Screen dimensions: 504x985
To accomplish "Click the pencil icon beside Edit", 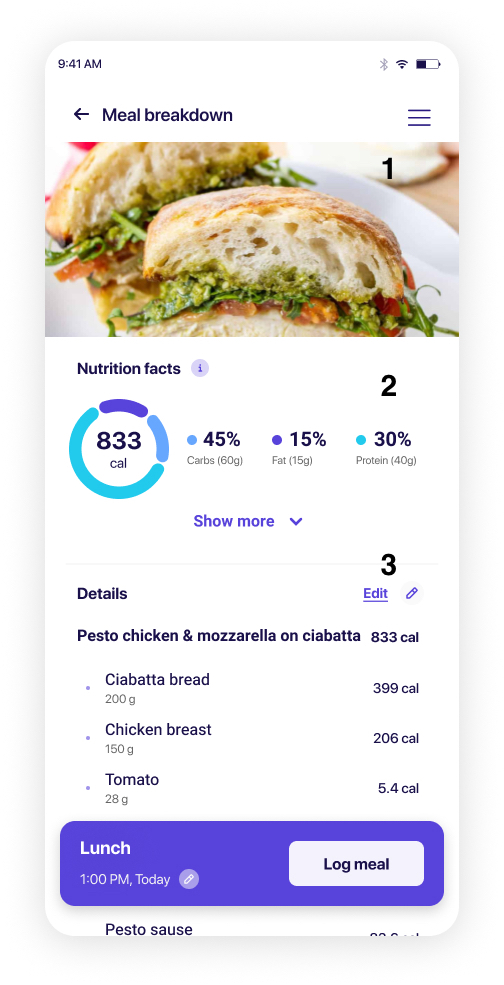I will (412, 593).
